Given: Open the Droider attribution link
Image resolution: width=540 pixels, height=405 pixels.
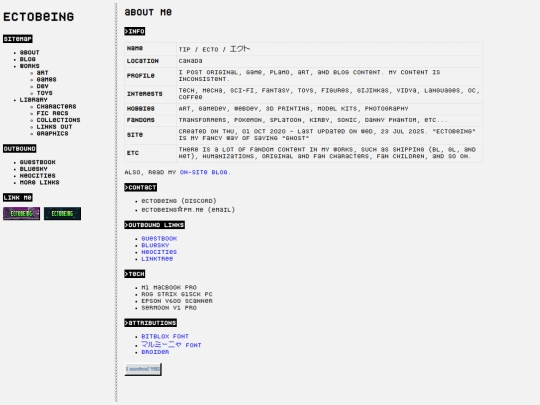Looking at the screenshot, I should coord(155,352).
